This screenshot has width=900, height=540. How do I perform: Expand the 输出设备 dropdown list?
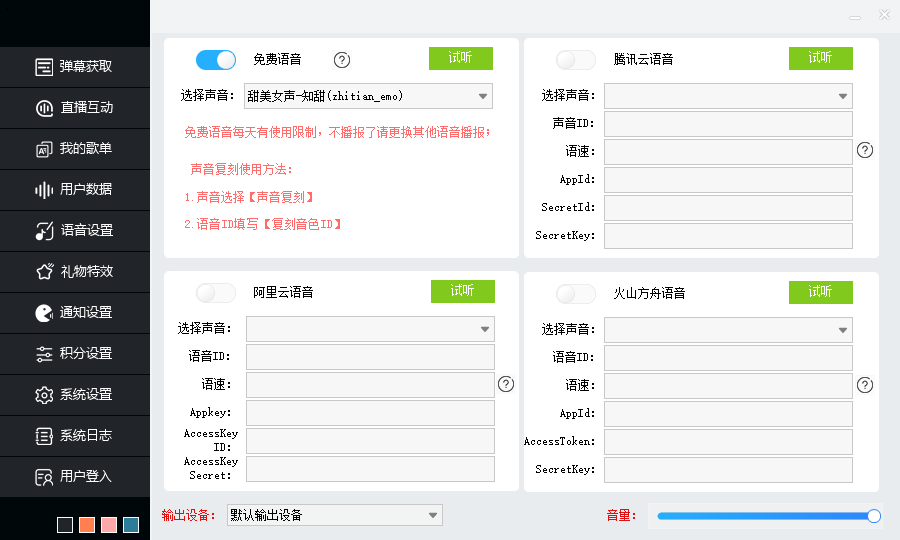pos(334,516)
